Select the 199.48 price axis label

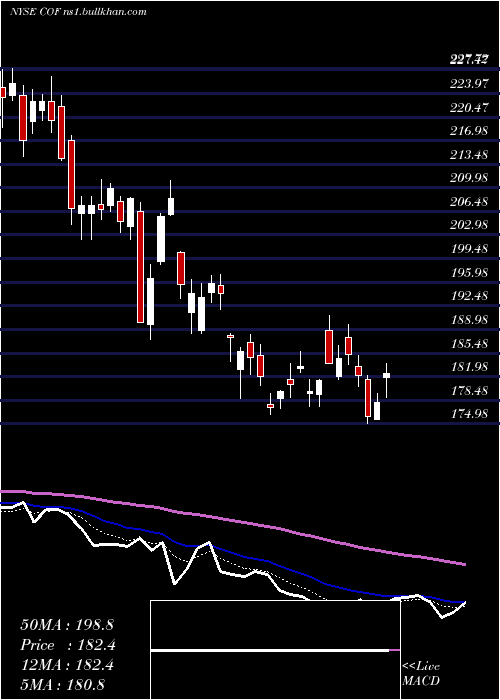pos(469,249)
